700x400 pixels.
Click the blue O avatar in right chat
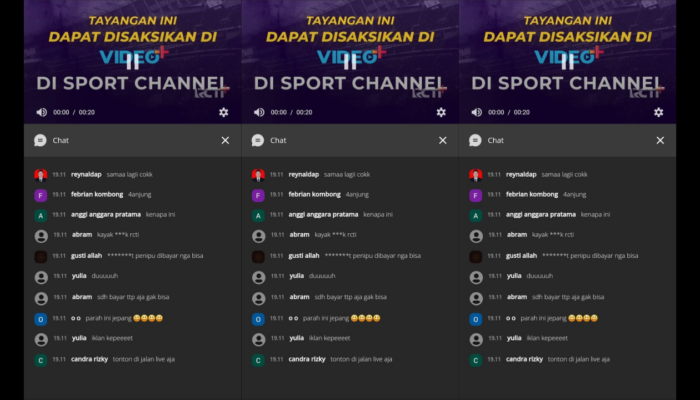pos(475,319)
